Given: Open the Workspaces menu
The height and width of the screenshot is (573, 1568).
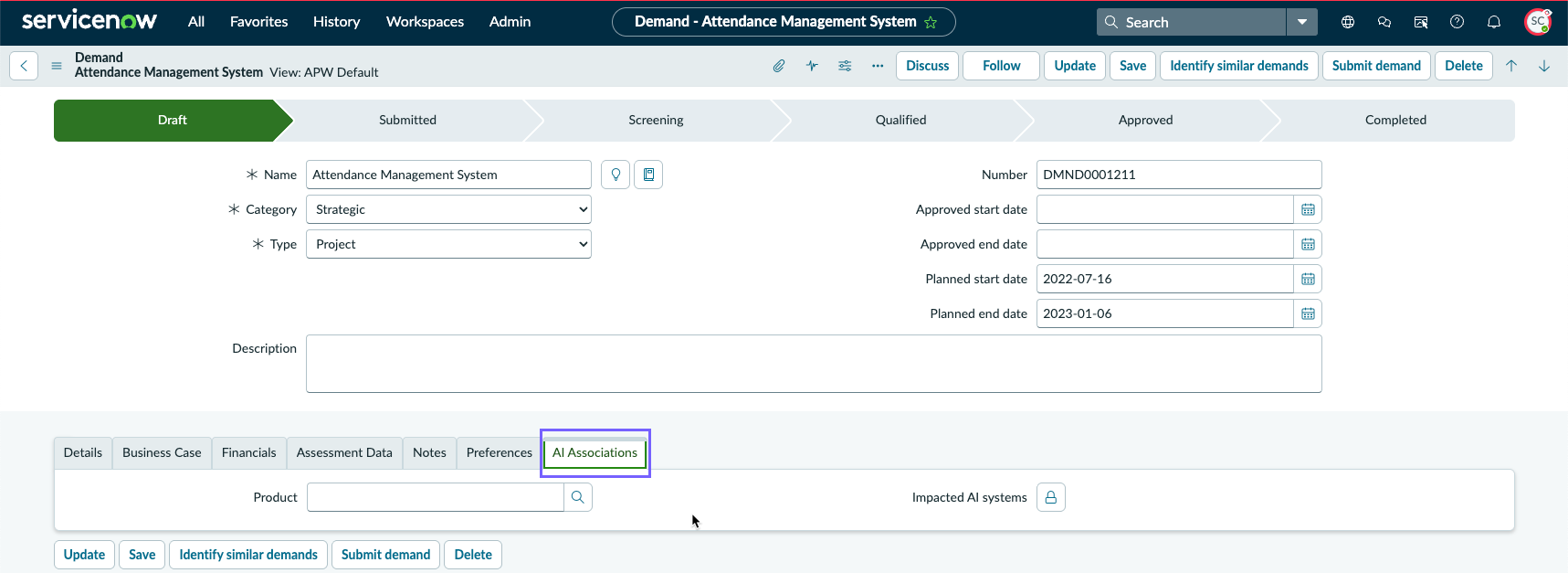Looking at the screenshot, I should (426, 22).
